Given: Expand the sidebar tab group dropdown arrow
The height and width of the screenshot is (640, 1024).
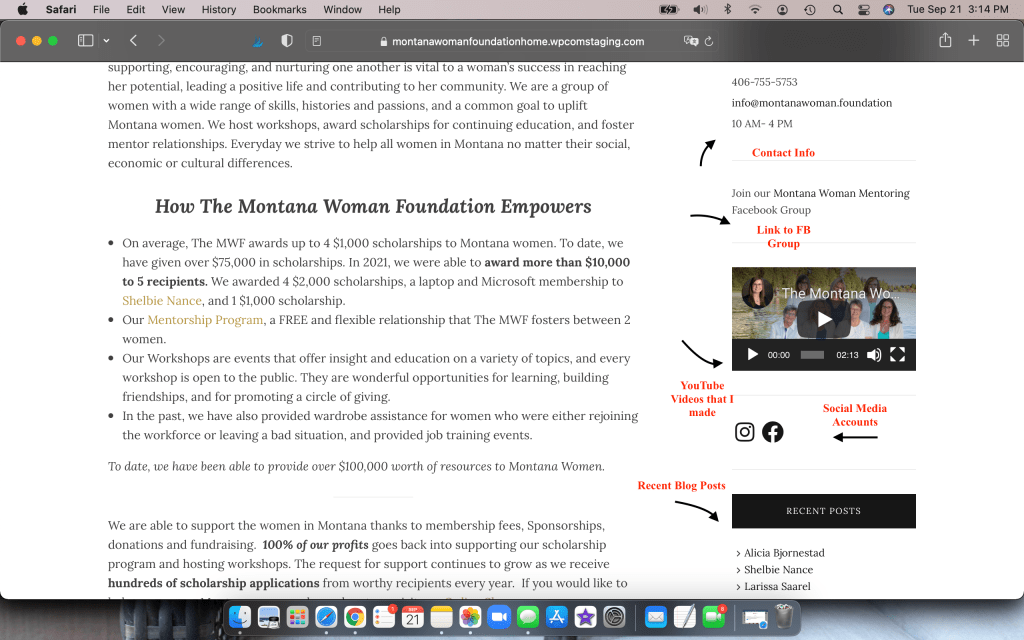Looking at the screenshot, I should pos(106,41).
